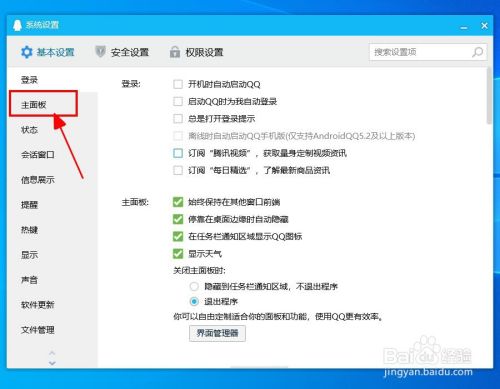
Task: Open 信息展示 settings in sidebar
Action: [38, 180]
